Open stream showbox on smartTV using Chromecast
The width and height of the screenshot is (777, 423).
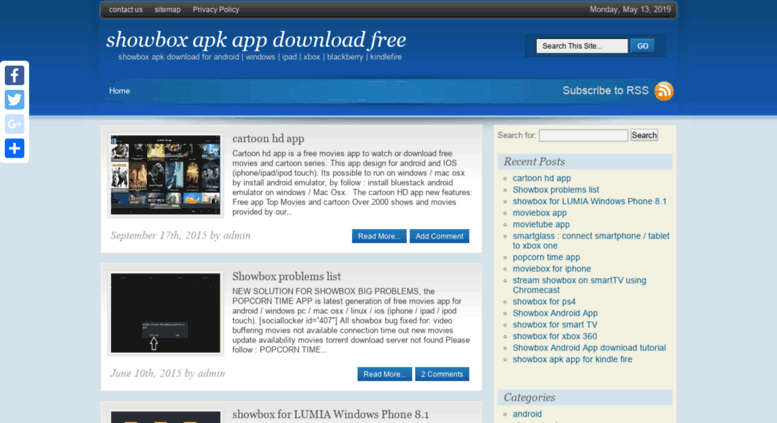tap(579, 285)
